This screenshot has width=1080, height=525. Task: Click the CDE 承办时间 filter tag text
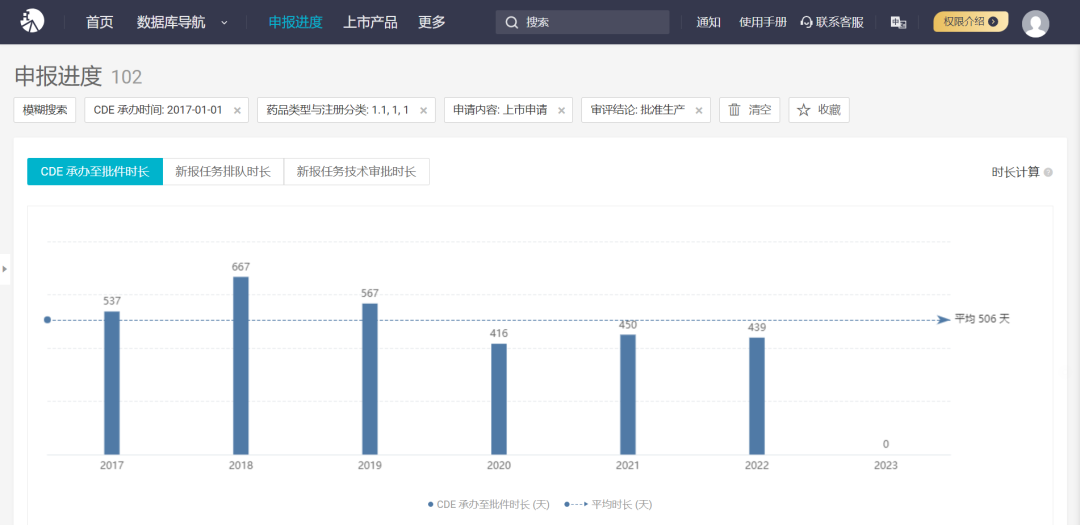[x=158, y=110]
